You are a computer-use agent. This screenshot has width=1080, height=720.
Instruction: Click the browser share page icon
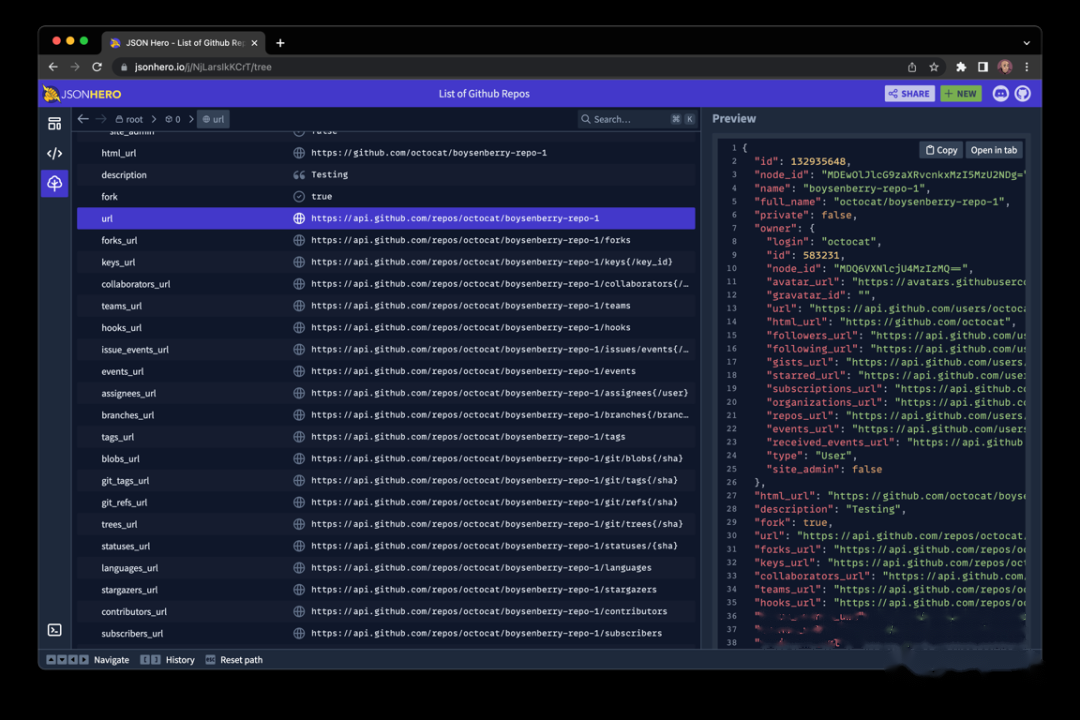912,67
